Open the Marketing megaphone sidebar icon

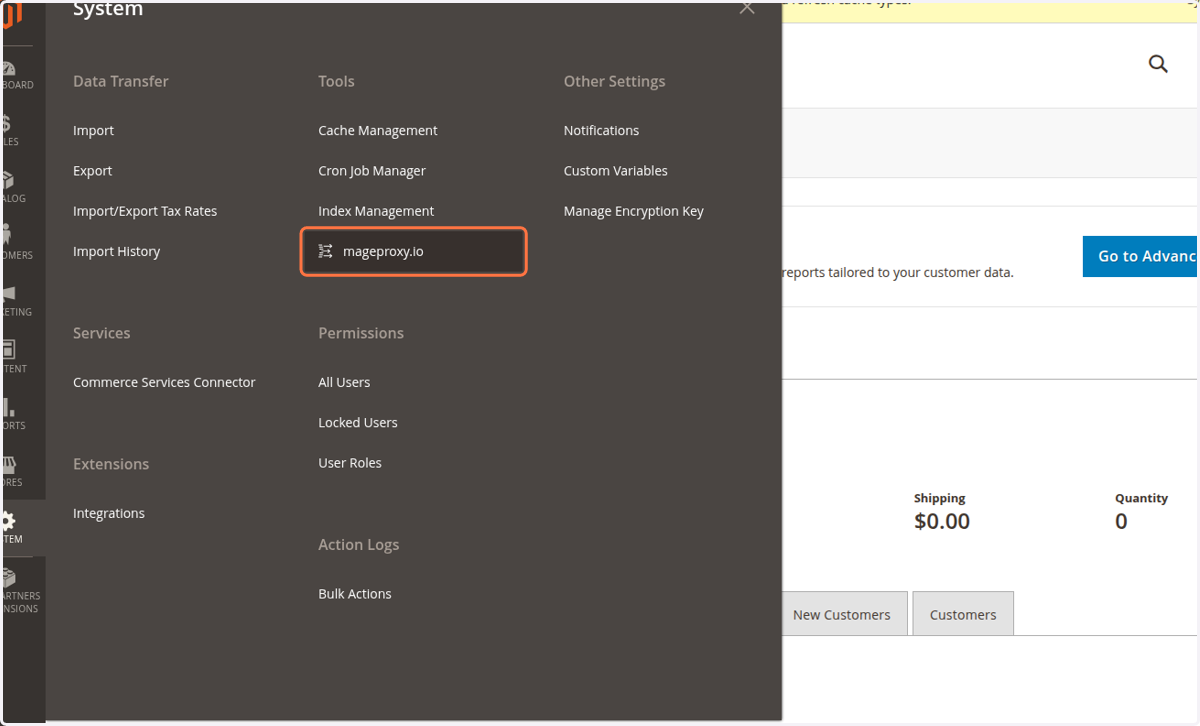[9, 293]
